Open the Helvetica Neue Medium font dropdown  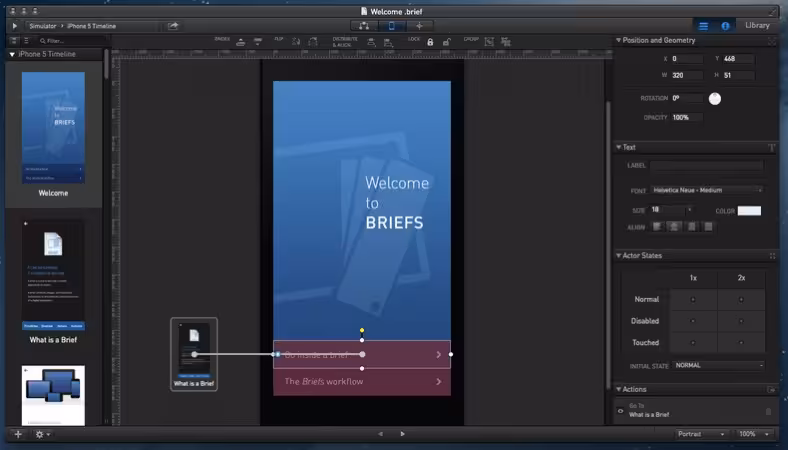coord(707,190)
